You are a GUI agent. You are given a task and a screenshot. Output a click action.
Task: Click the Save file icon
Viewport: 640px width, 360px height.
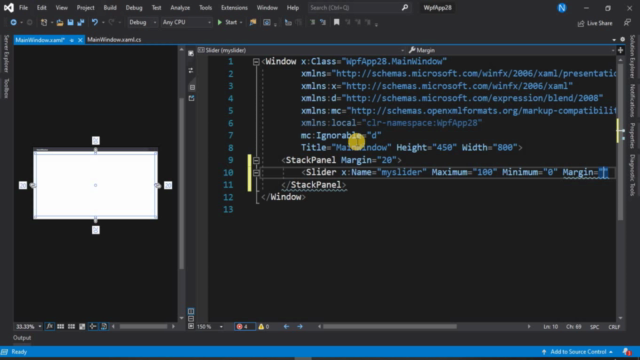[x=70, y=22]
